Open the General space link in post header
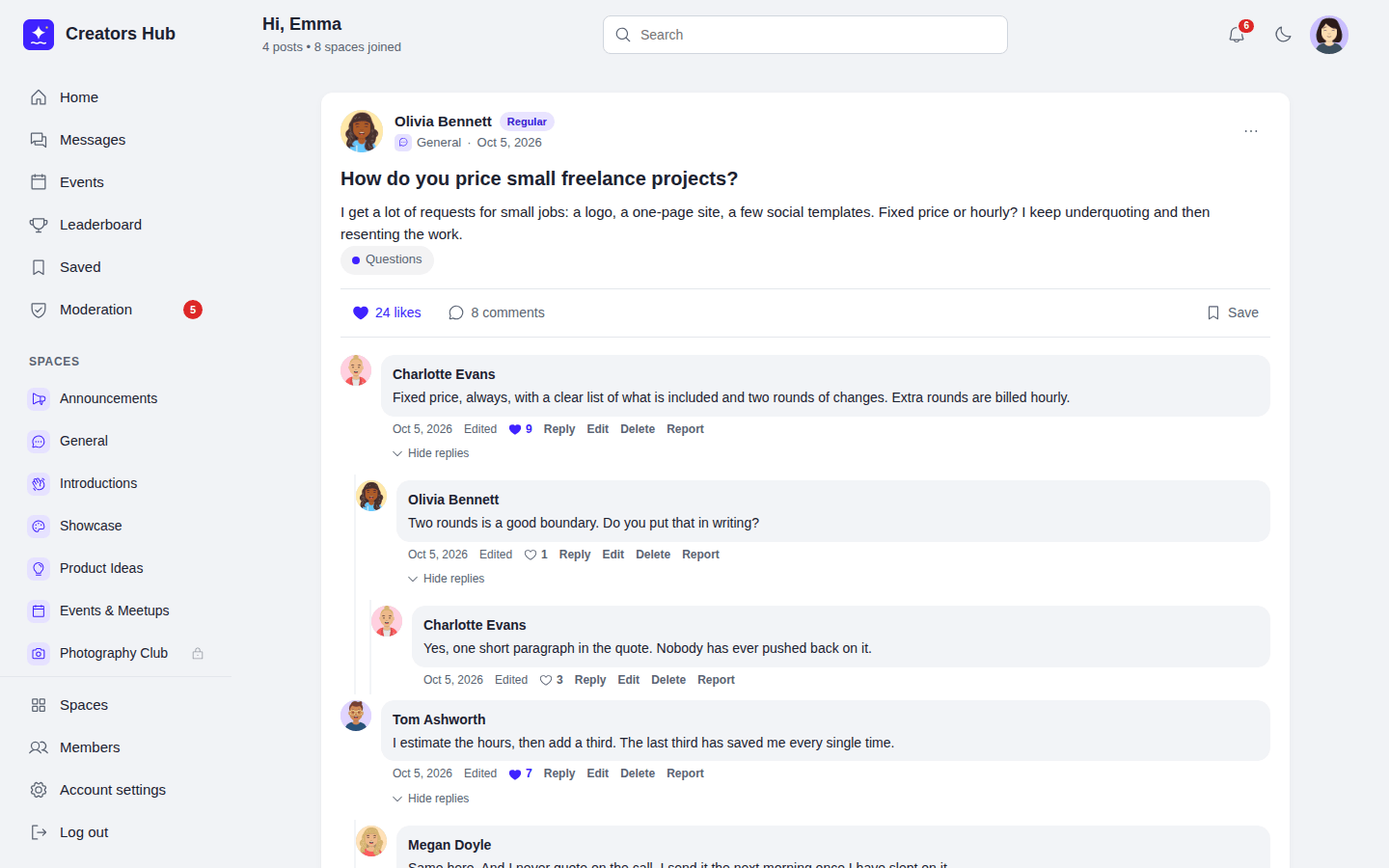The height and width of the screenshot is (868, 1389). coord(439,143)
